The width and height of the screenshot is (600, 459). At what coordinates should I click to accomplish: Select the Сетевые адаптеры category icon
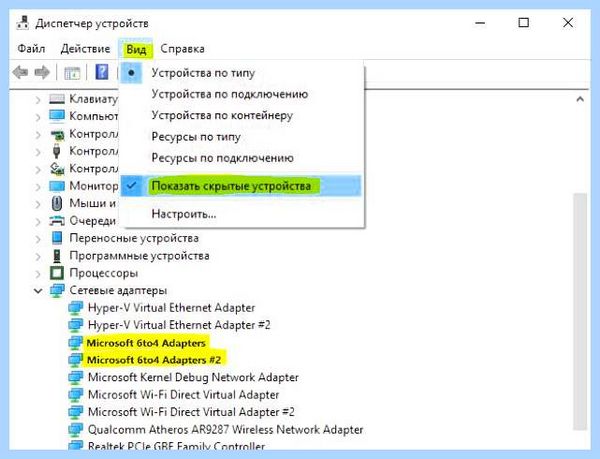(x=57, y=291)
